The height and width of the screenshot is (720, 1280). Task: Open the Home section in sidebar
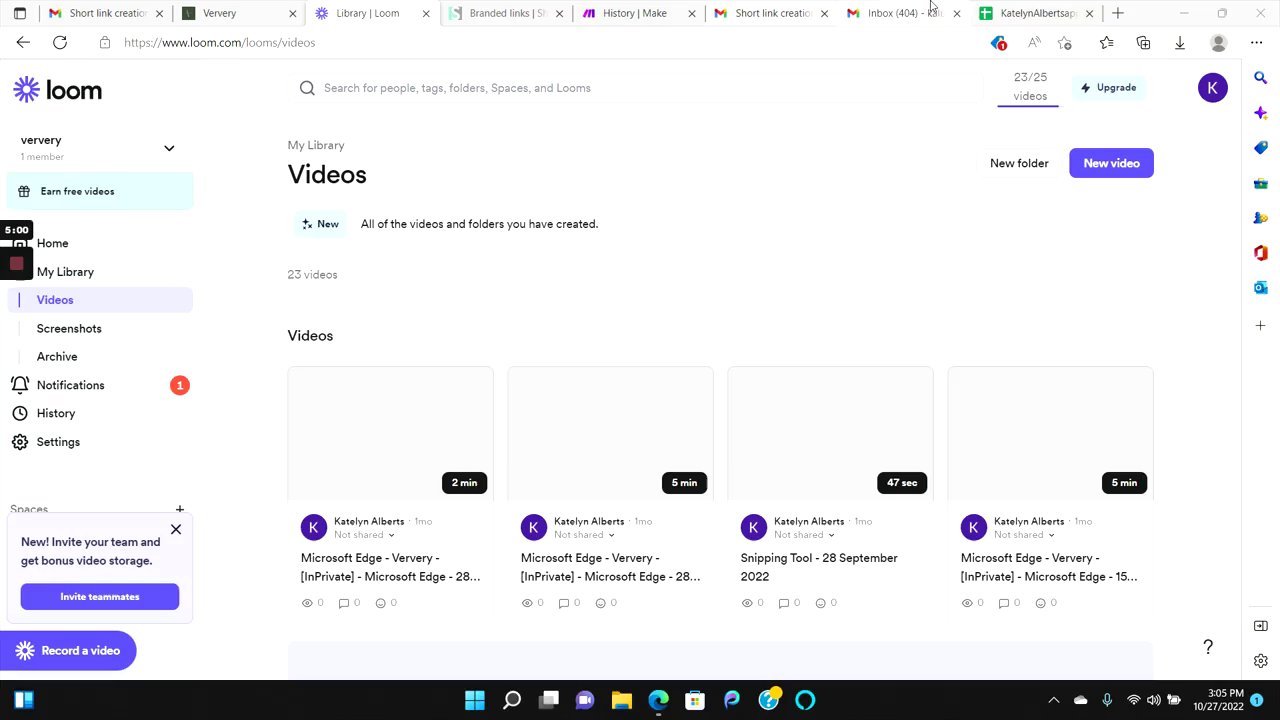[x=52, y=243]
